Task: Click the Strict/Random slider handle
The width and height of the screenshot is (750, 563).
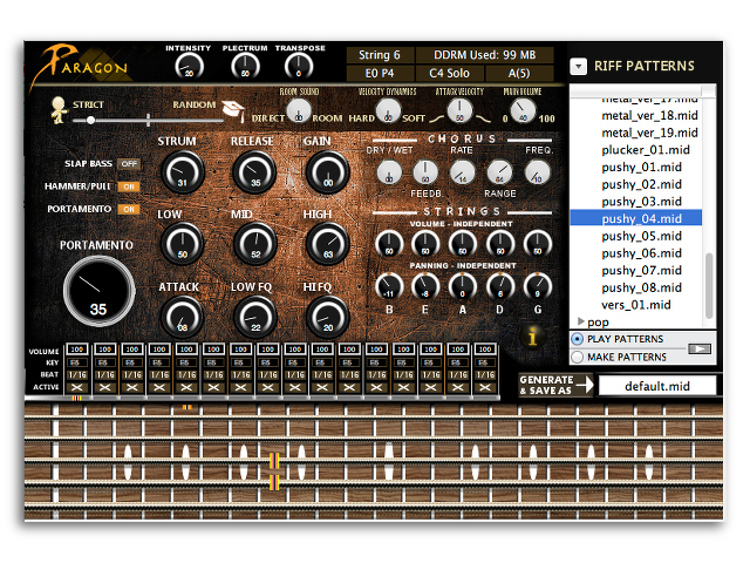Action: 91,120
